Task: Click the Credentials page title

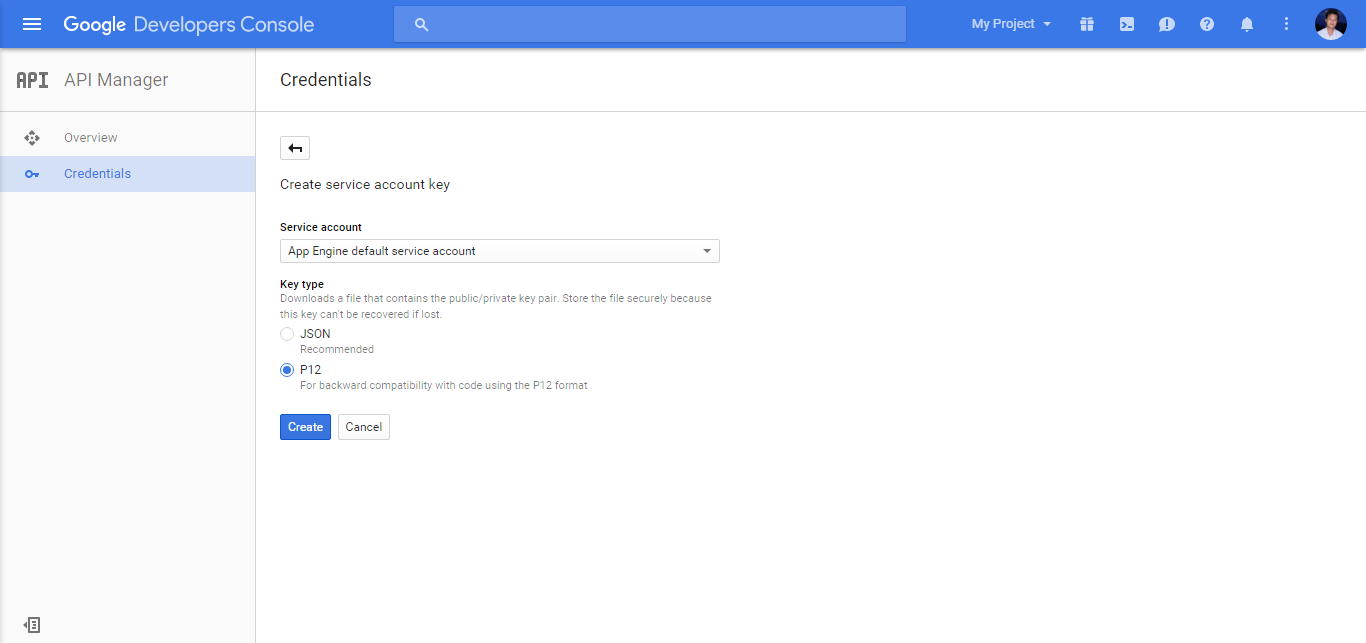Action: point(326,80)
